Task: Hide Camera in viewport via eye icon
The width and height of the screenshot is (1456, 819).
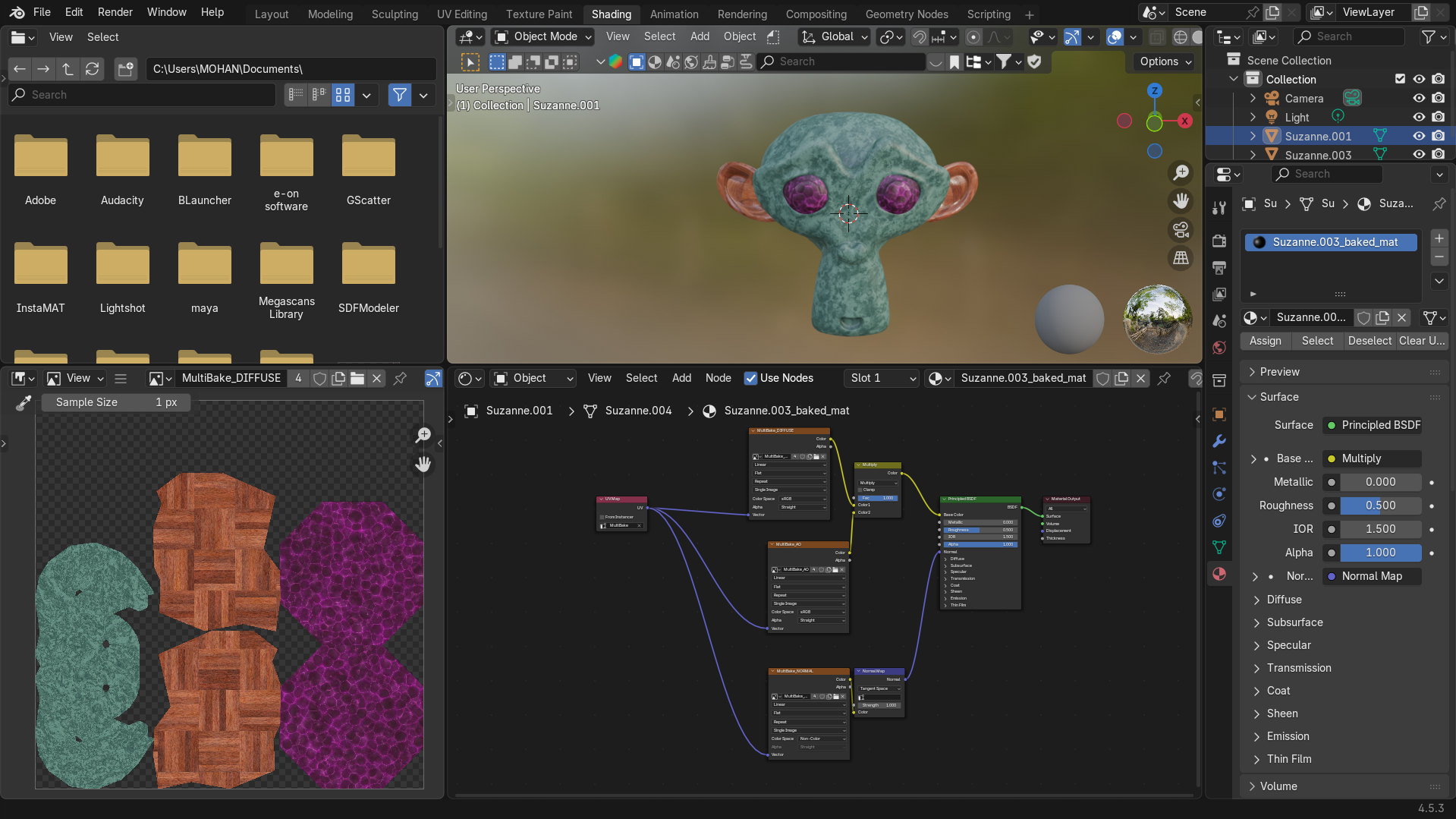Action: click(1419, 98)
